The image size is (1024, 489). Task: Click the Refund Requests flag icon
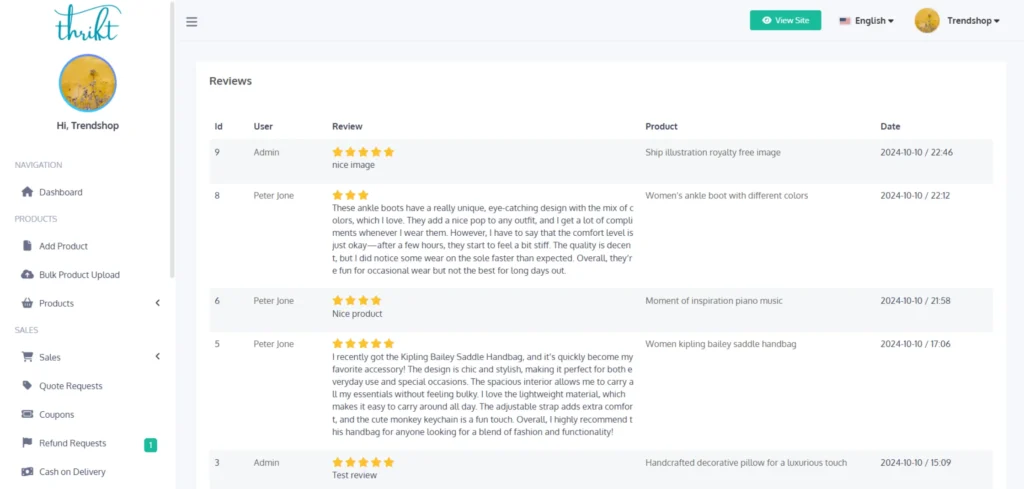click(x=28, y=443)
